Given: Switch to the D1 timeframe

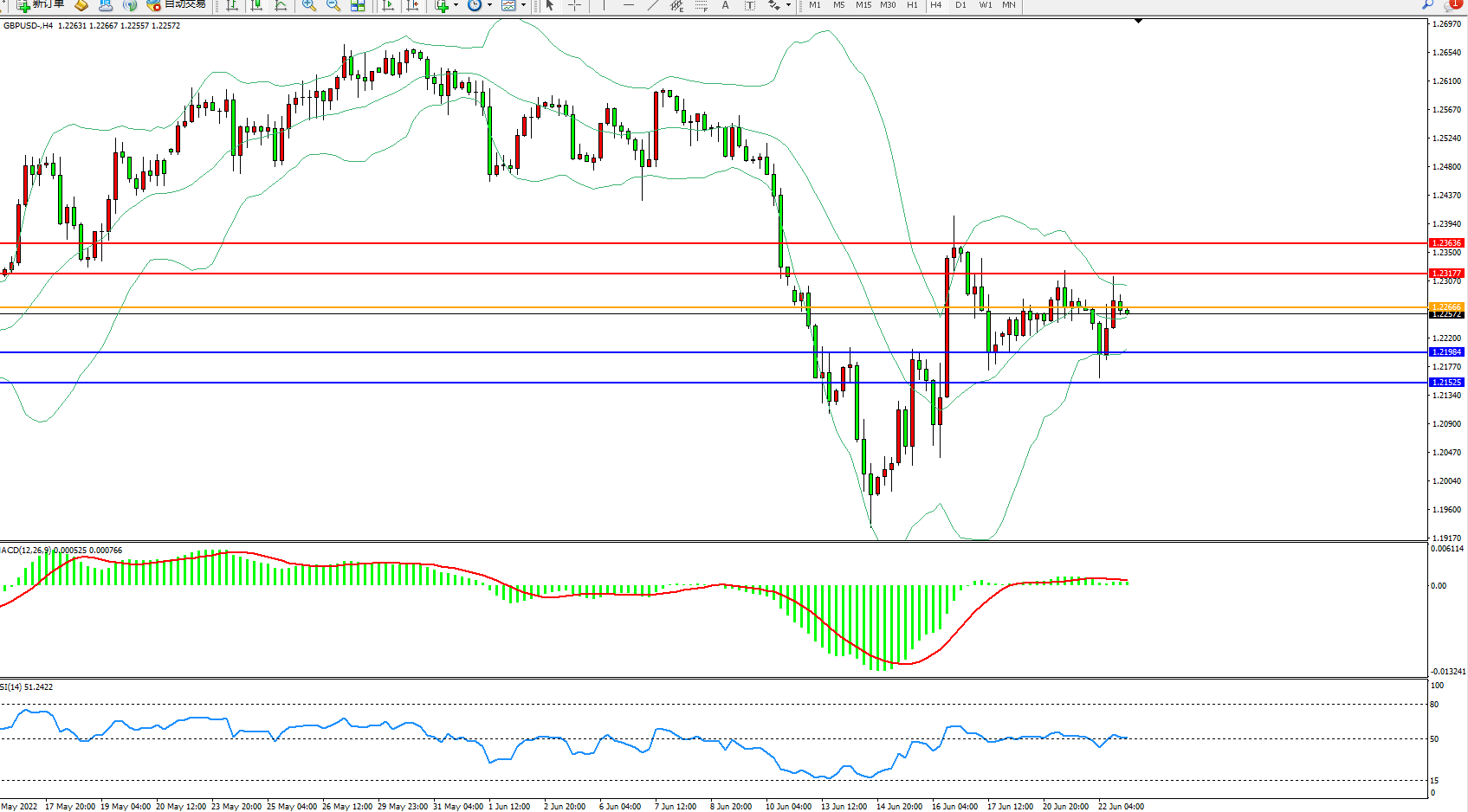Looking at the screenshot, I should coord(960,5).
